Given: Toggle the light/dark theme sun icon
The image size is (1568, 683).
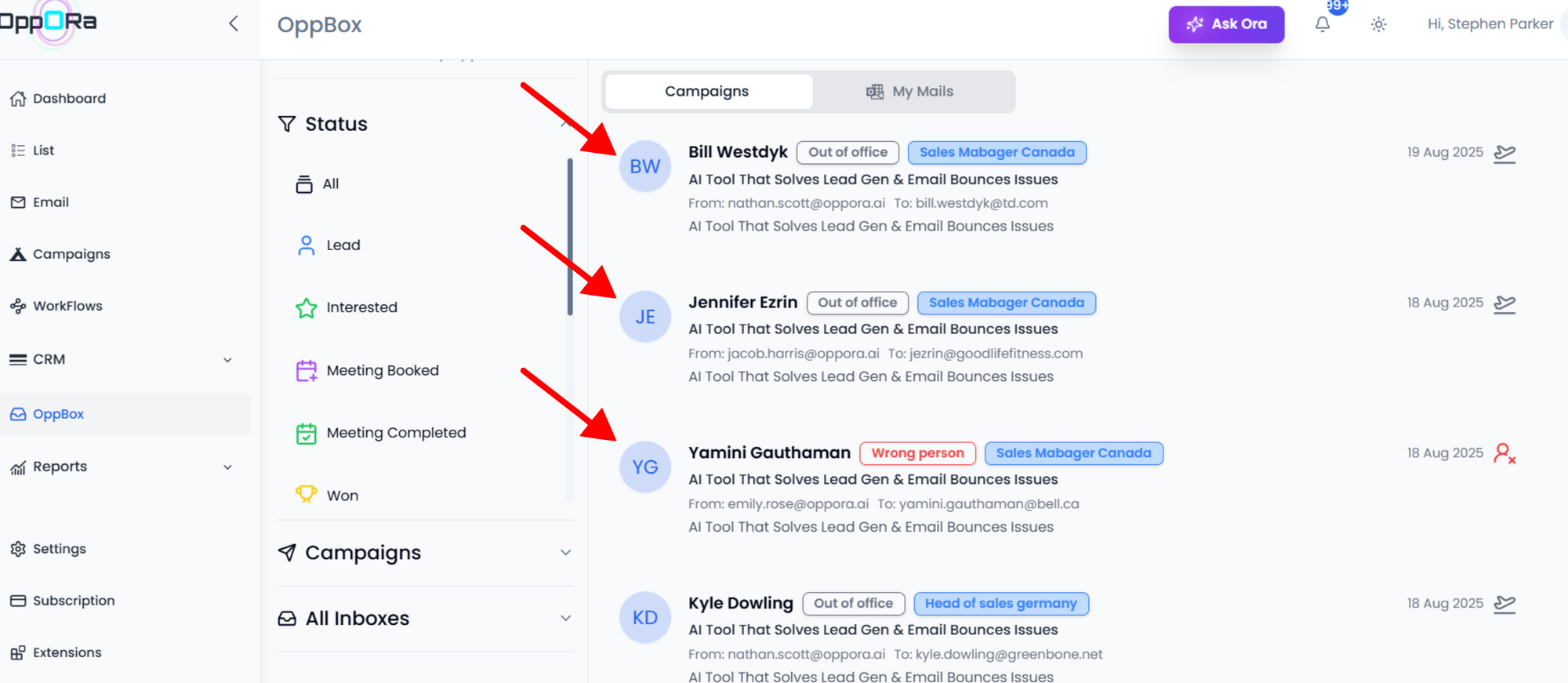Looking at the screenshot, I should coord(1378,24).
